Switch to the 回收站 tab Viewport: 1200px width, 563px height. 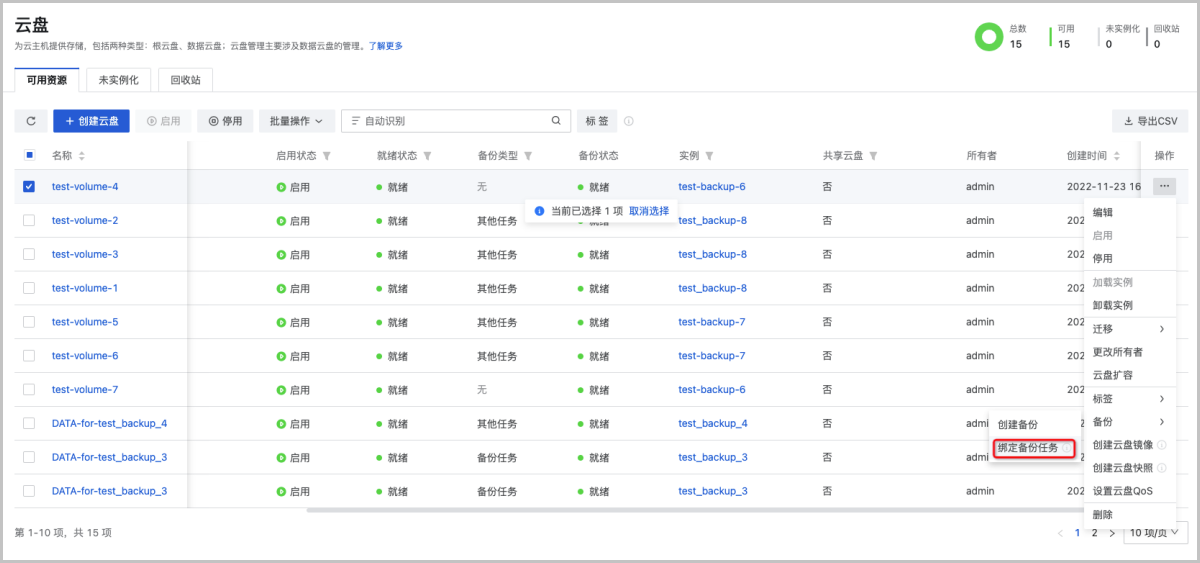point(185,80)
